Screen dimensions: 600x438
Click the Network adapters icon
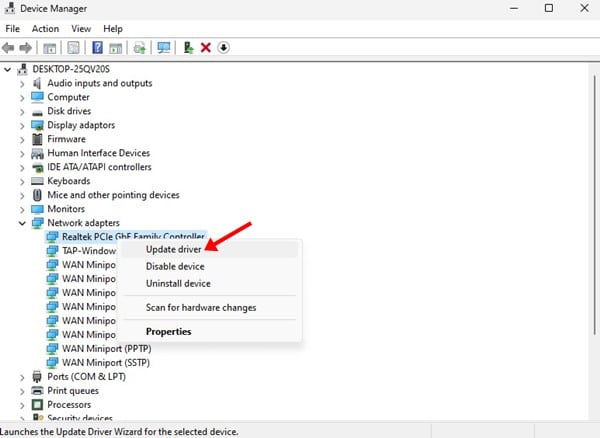tap(37, 223)
